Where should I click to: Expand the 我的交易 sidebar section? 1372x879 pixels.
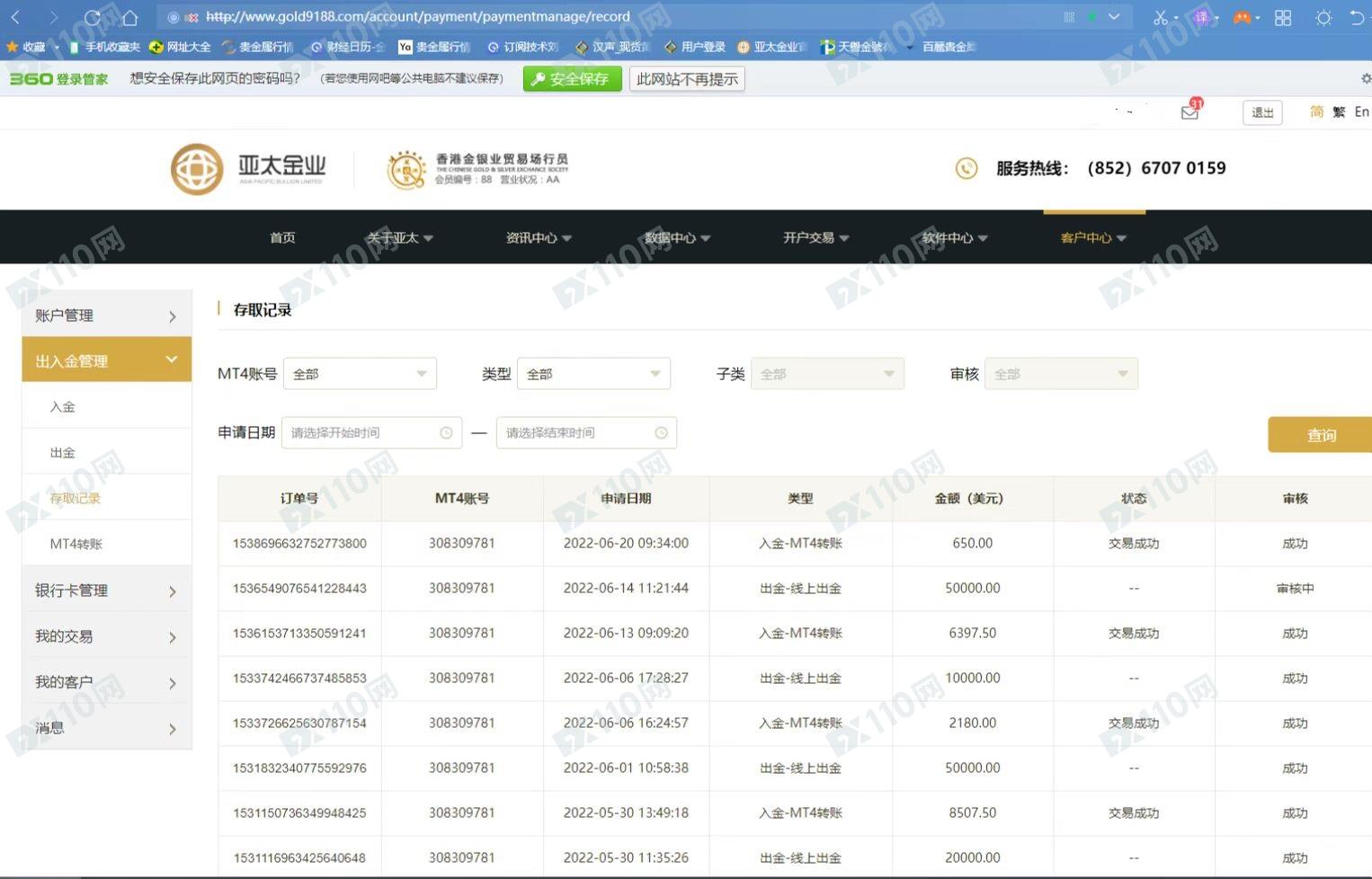point(107,636)
